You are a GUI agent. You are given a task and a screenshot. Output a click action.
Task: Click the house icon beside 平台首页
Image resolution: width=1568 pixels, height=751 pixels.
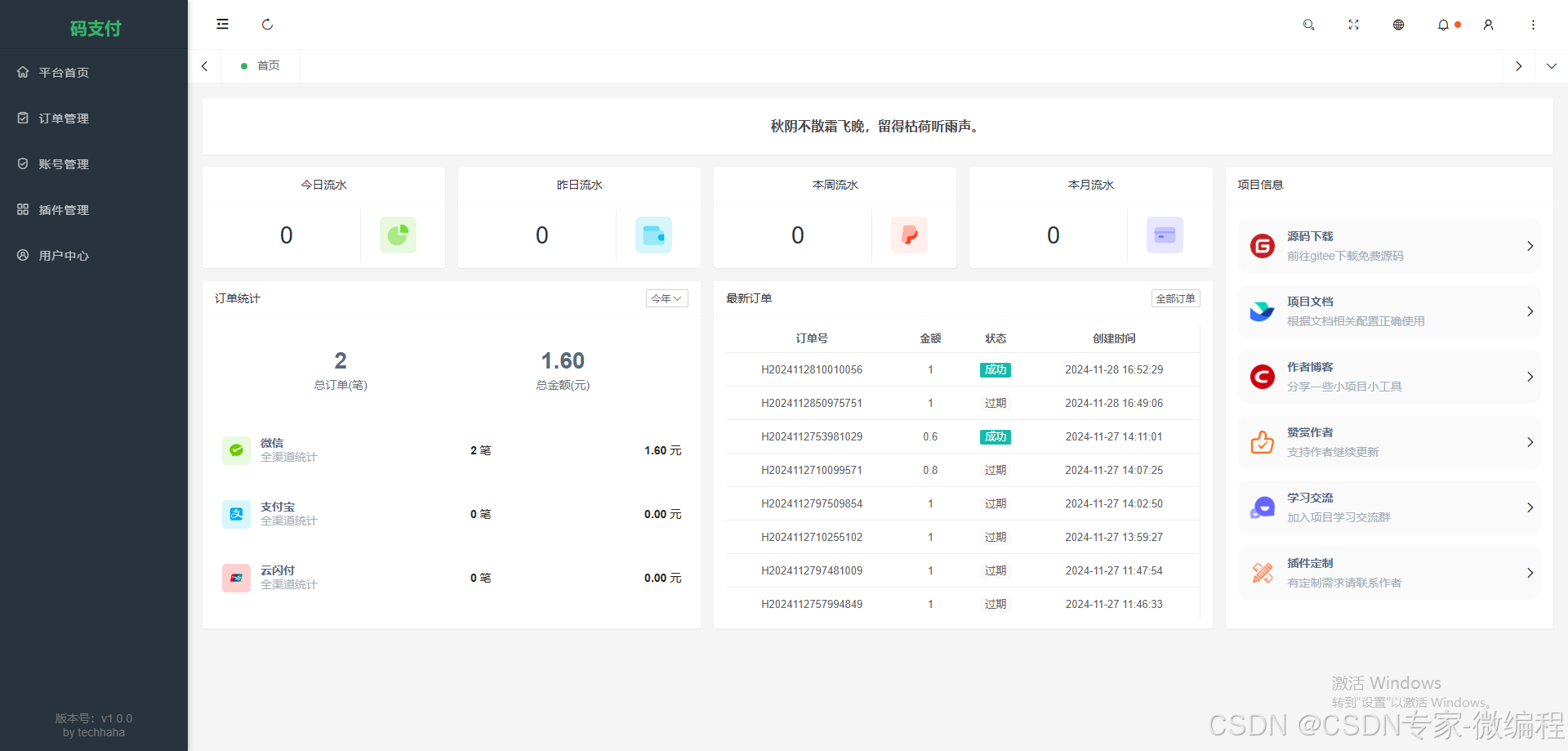(x=23, y=72)
